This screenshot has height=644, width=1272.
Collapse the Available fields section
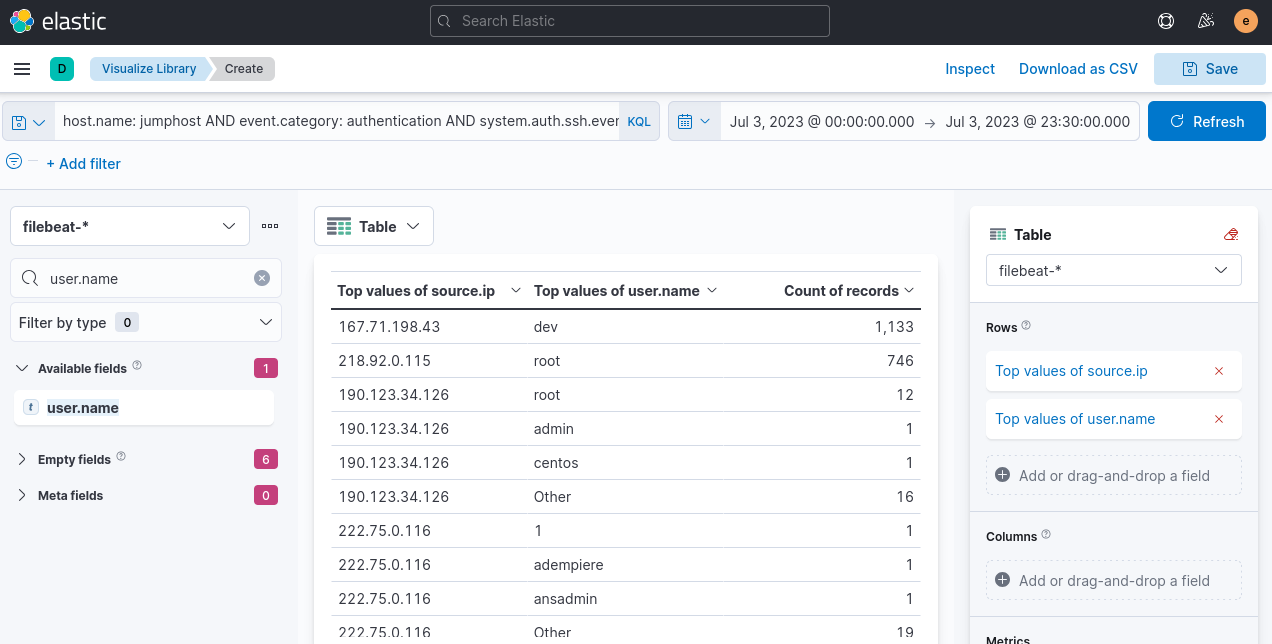click(22, 368)
